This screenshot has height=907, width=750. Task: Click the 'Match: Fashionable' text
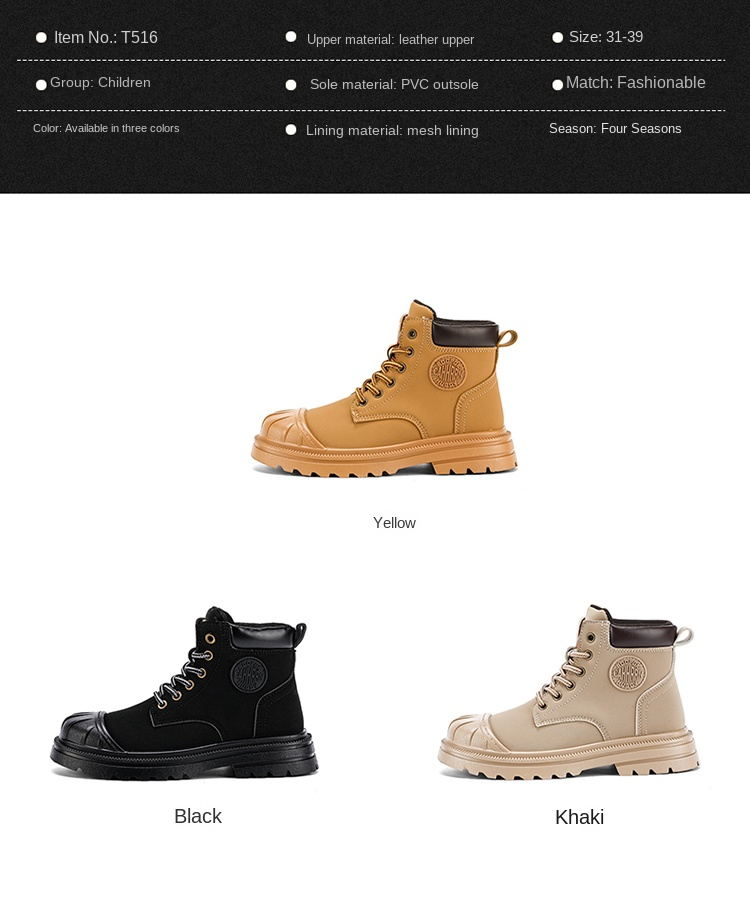(x=636, y=83)
